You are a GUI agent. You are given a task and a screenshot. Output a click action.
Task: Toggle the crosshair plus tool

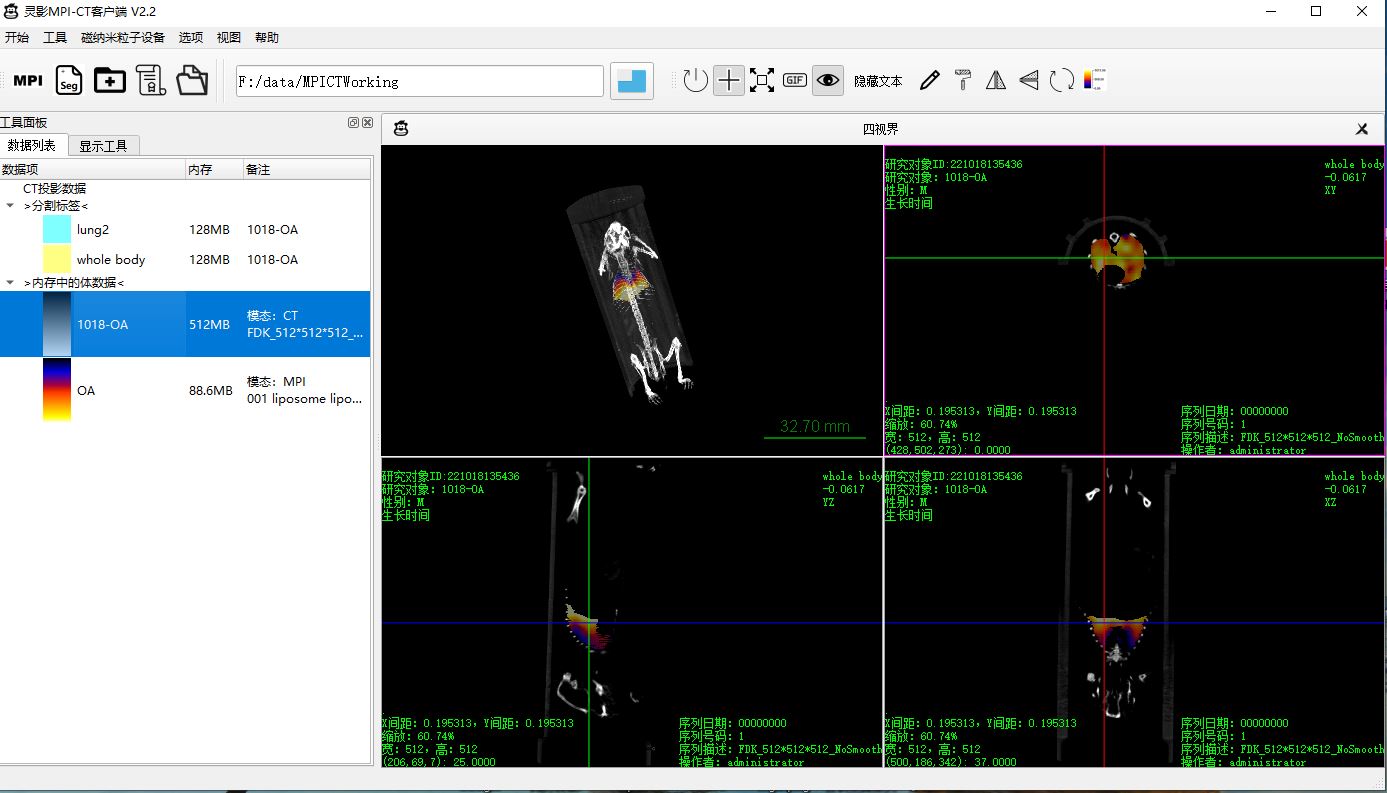click(730, 80)
